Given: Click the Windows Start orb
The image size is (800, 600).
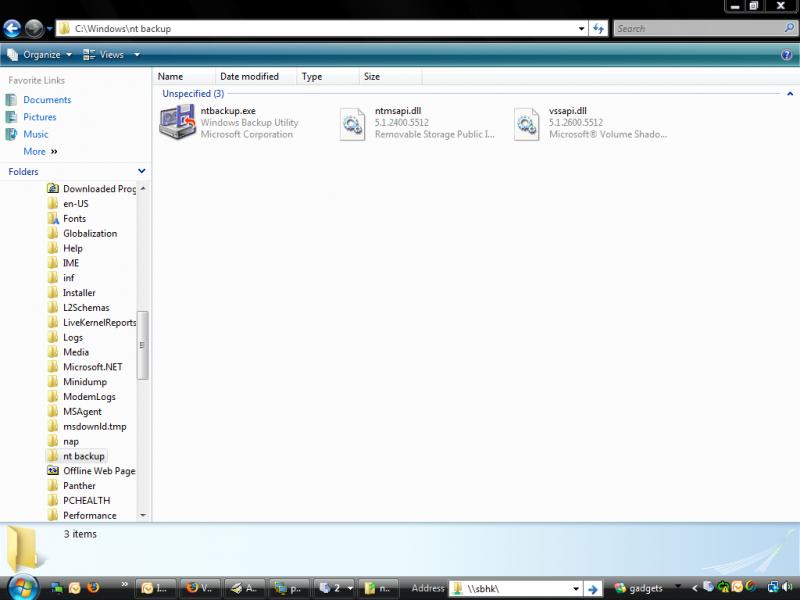Looking at the screenshot, I should coord(22,587).
